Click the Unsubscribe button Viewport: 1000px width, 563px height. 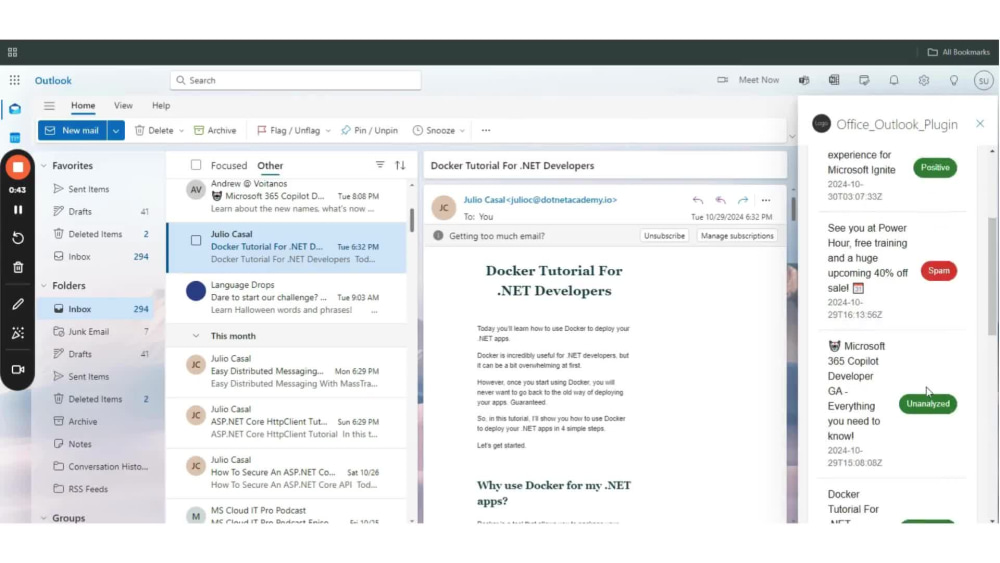[x=664, y=236]
